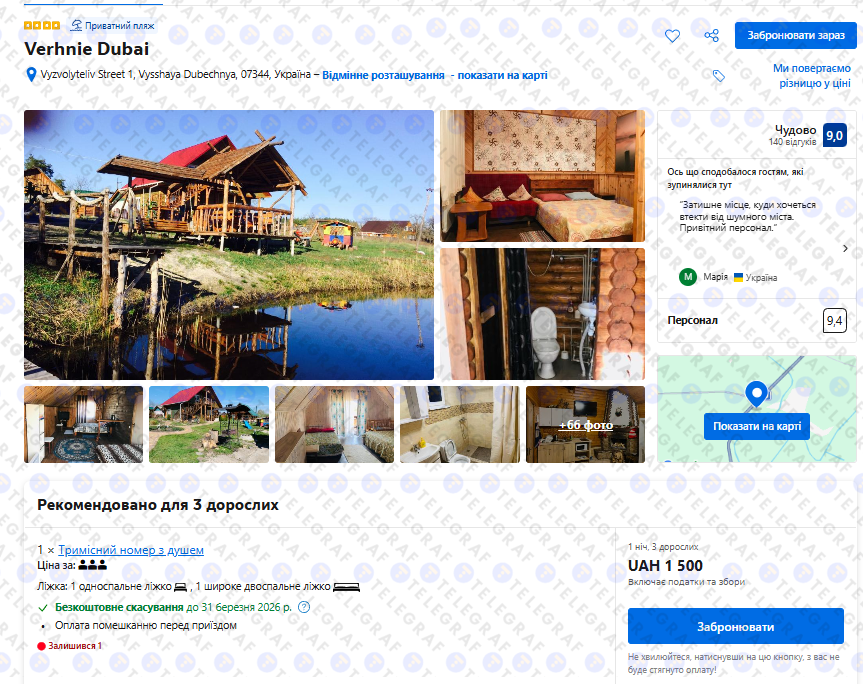
Task: View the bedroom with red sofa photo
Action: (x=542, y=176)
